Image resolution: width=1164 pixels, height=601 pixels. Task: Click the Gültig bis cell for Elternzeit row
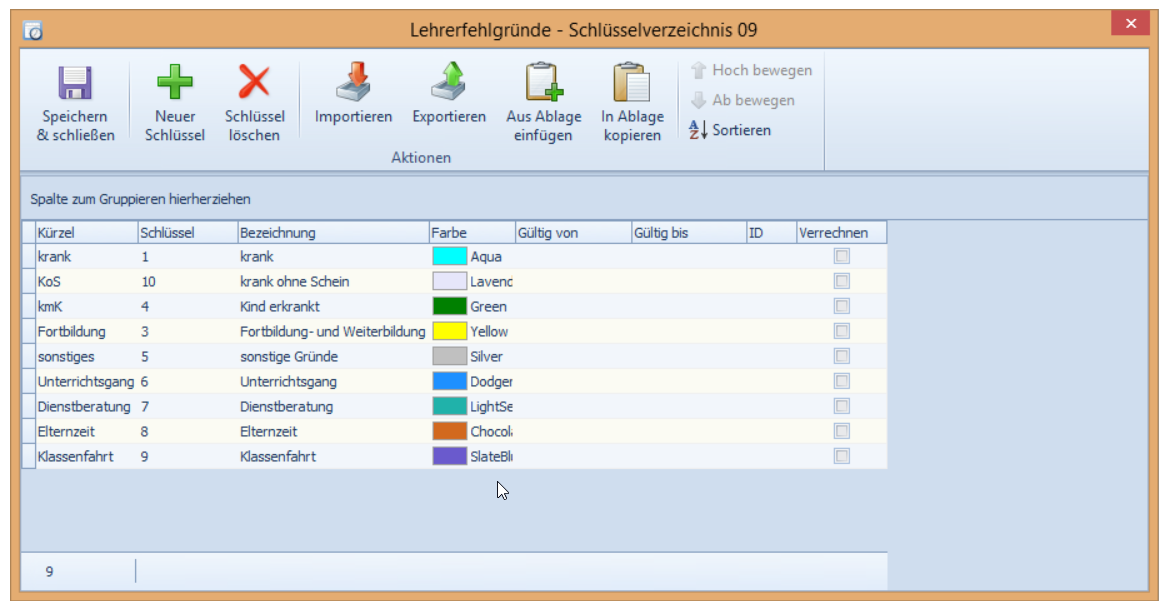689,431
